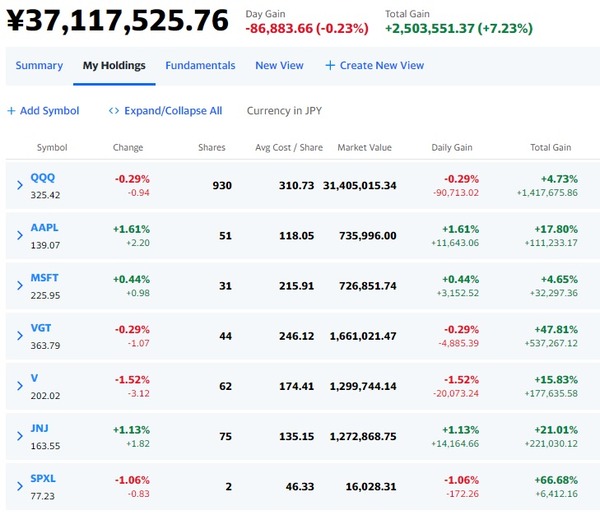Click AAPL change +1.61%
The height and width of the screenshot is (515, 600).
click(131, 229)
